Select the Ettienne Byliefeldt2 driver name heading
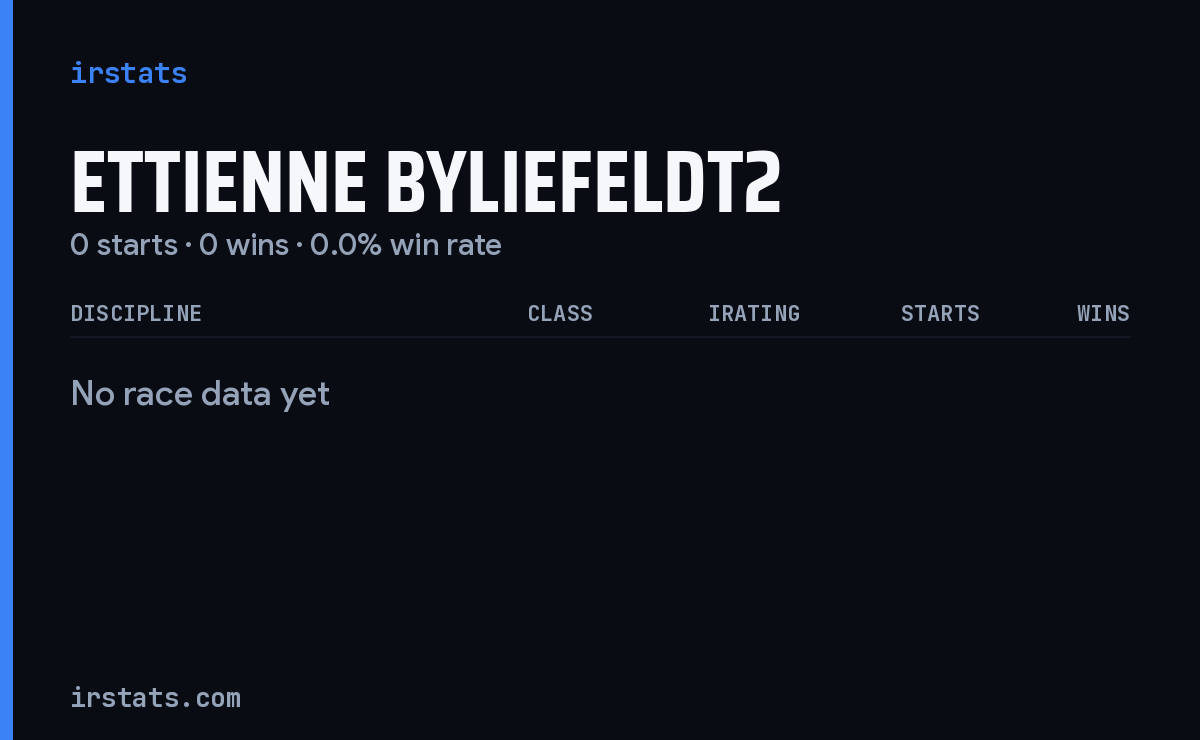Viewport: 1200px width, 740px height. coord(425,183)
